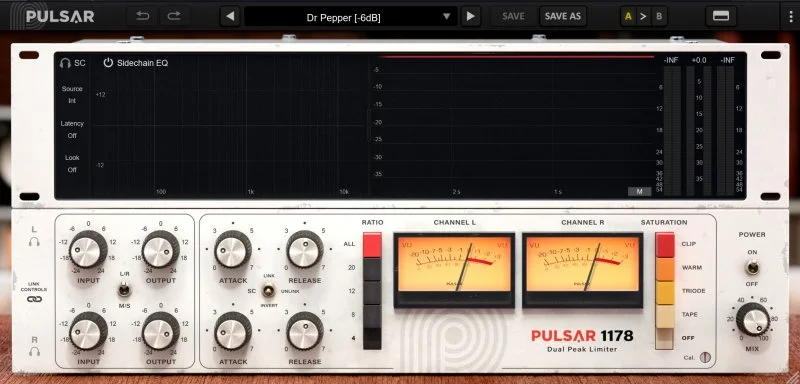Click the M button in the graph
The width and height of the screenshot is (800, 384).
click(639, 192)
